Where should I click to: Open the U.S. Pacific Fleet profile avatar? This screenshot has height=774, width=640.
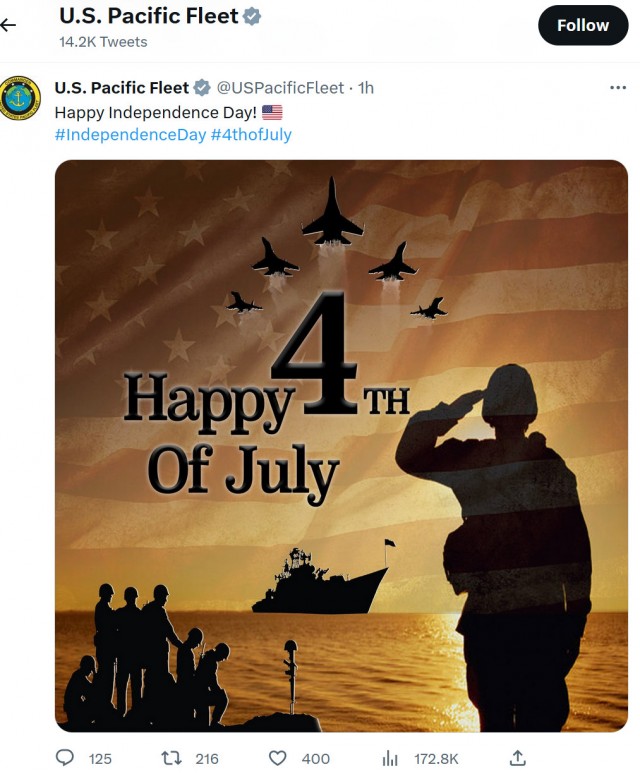20,98
